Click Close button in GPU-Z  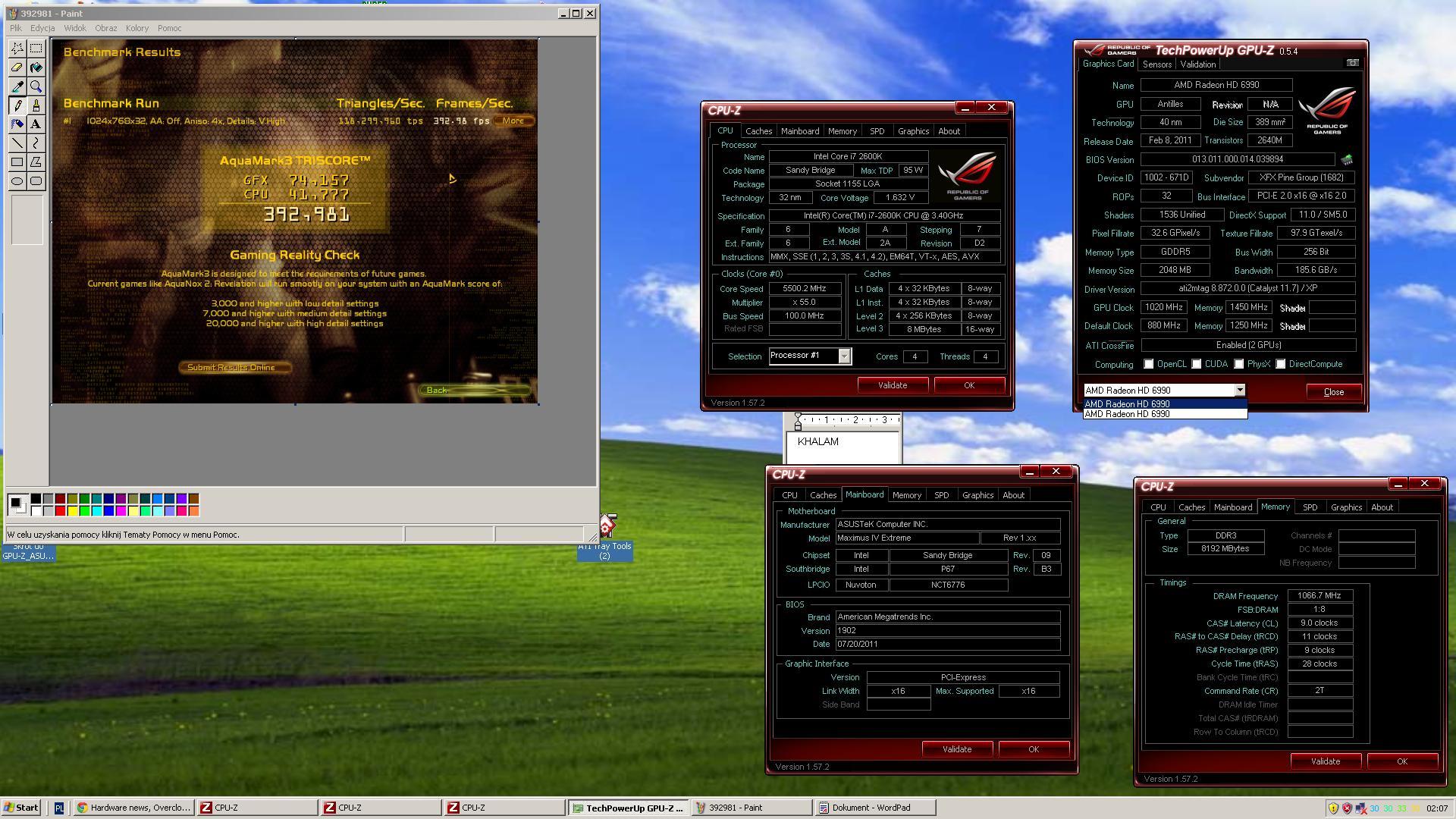click(1333, 392)
